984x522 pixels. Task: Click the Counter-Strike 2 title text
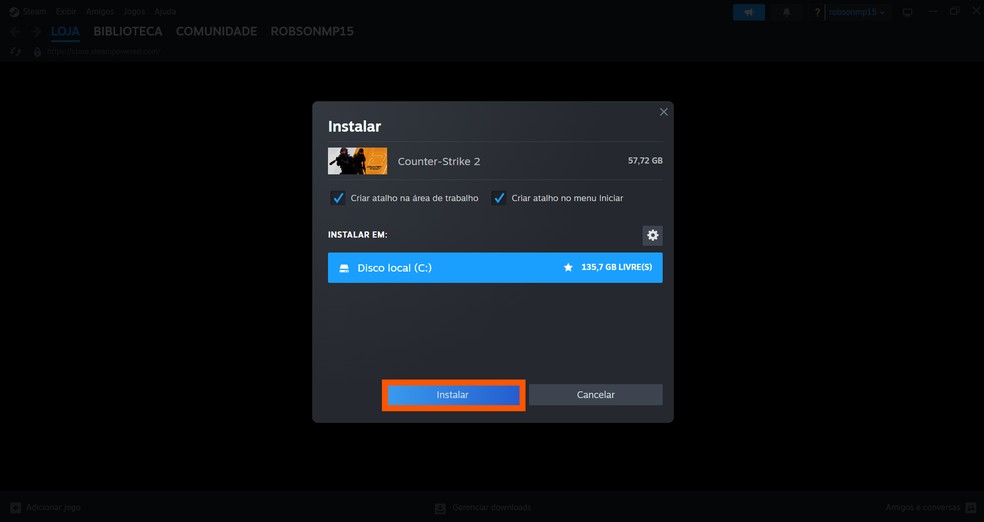(439, 161)
